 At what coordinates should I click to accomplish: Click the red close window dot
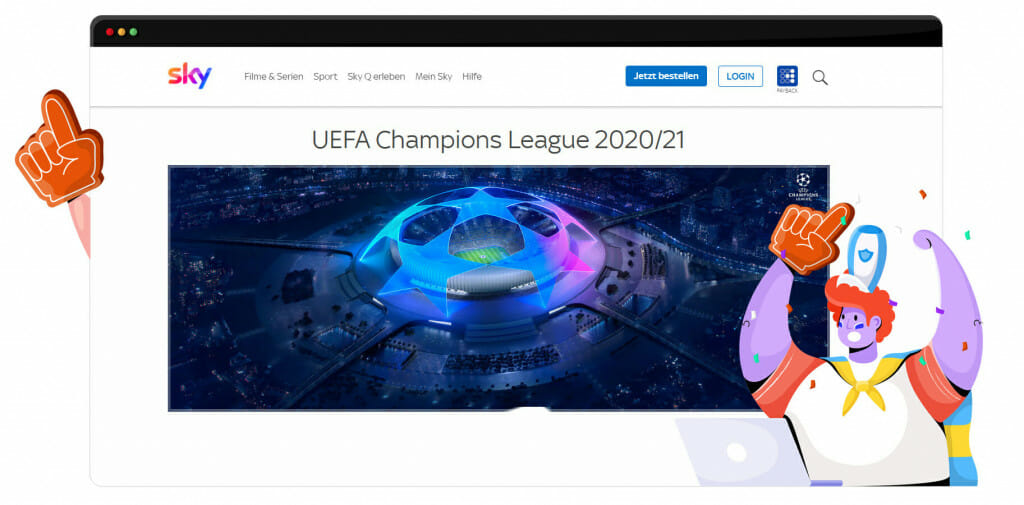(110, 31)
